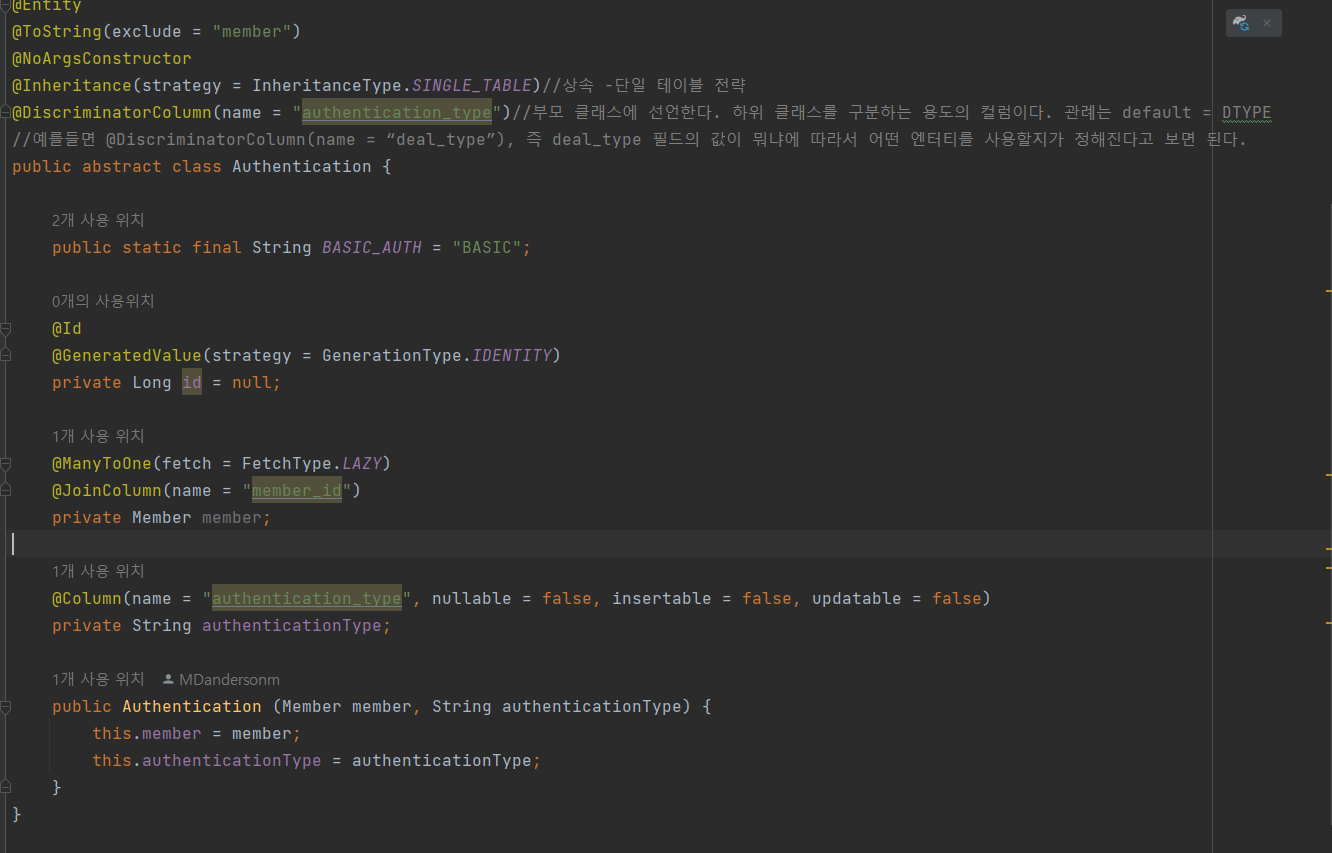This screenshot has width=1332, height=853.
Task: Click the @GeneratedValue annotation text
Action: pyautogui.click(x=127, y=355)
